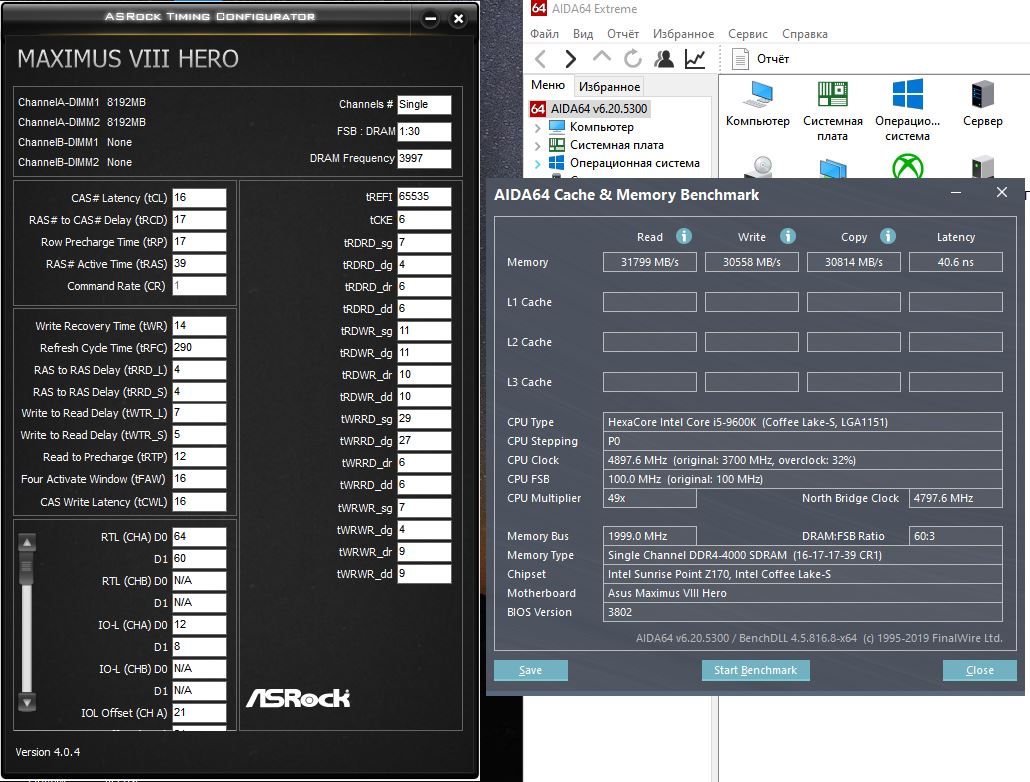Click the Copy info icon in benchmark
The height and width of the screenshot is (782, 1030).
tap(887, 236)
